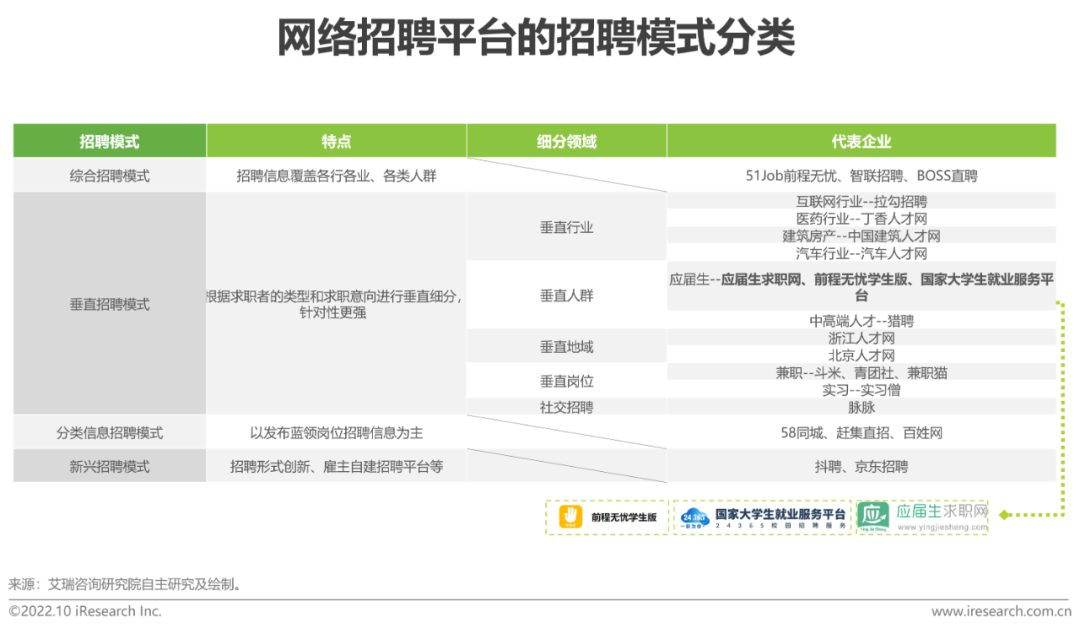Click 医药行业--丁香人才网 row
The image size is (1080, 634).
tap(861, 218)
